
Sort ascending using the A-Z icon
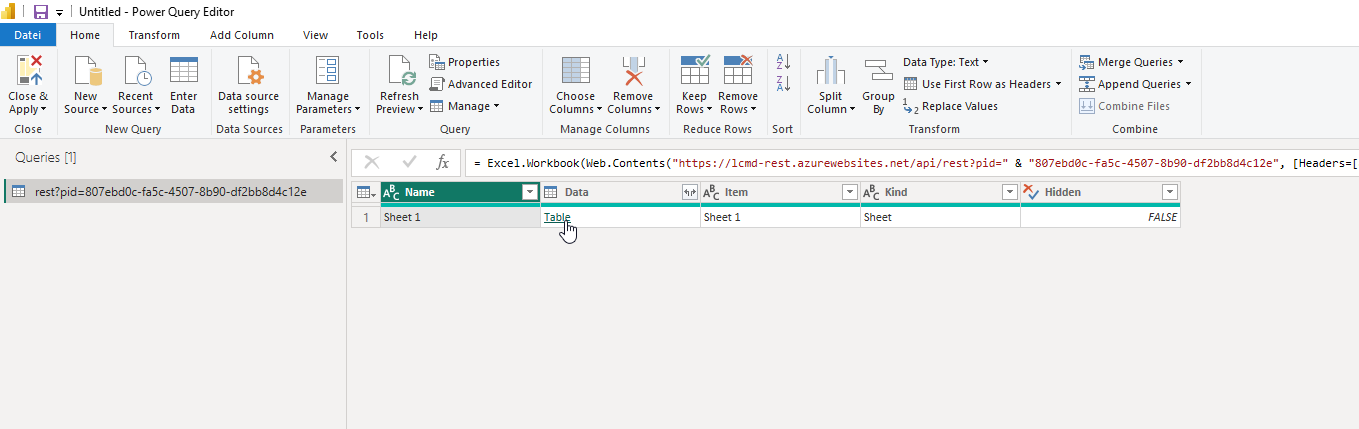(x=784, y=62)
